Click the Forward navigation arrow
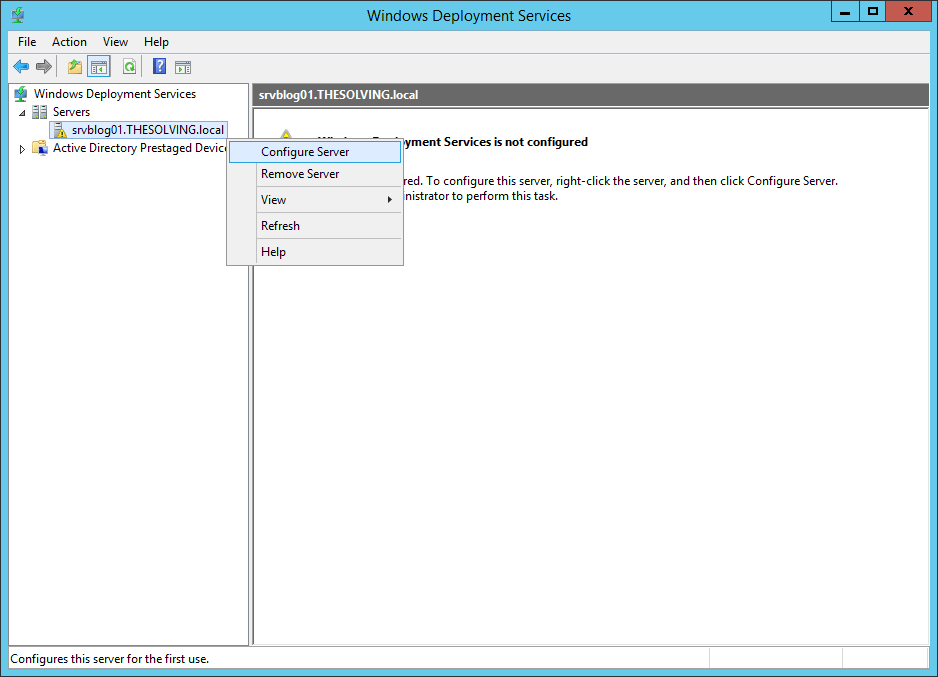This screenshot has width=938, height=677. pos(43,66)
